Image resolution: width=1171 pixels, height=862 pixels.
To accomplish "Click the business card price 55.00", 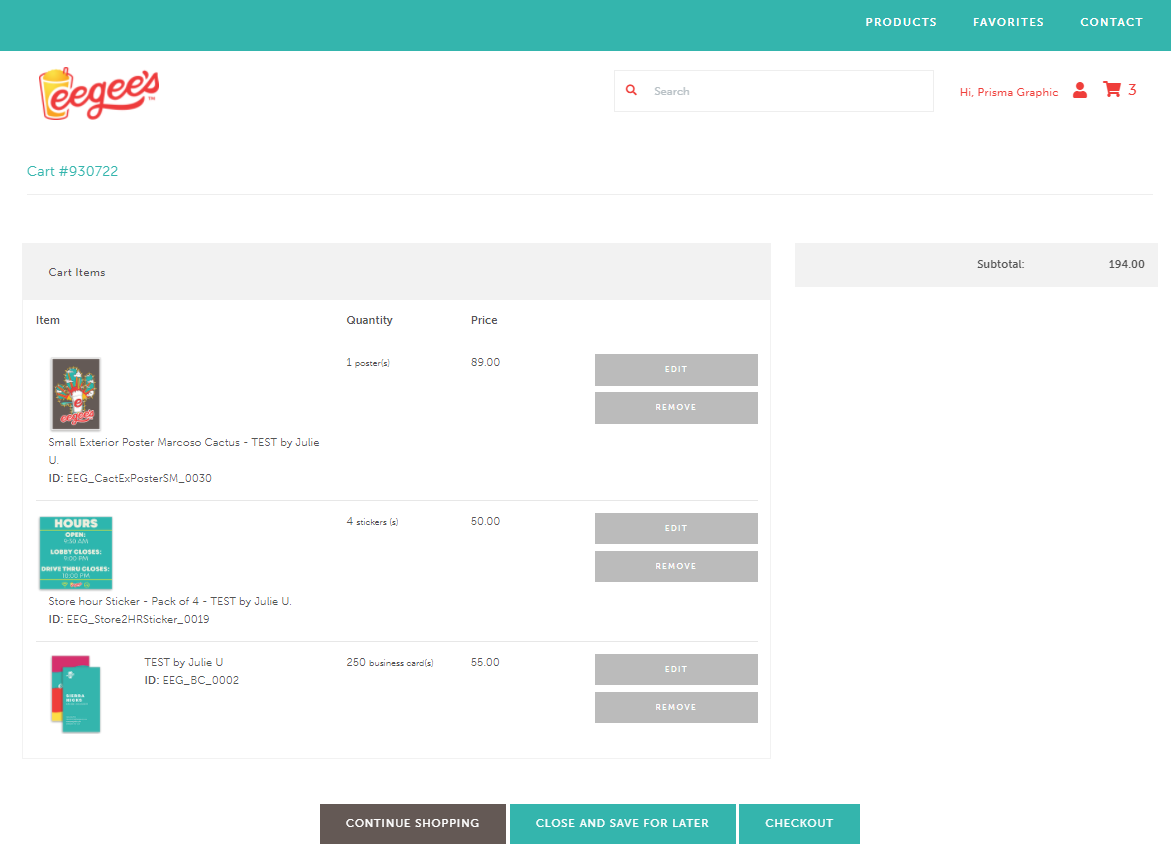I will pos(485,663).
